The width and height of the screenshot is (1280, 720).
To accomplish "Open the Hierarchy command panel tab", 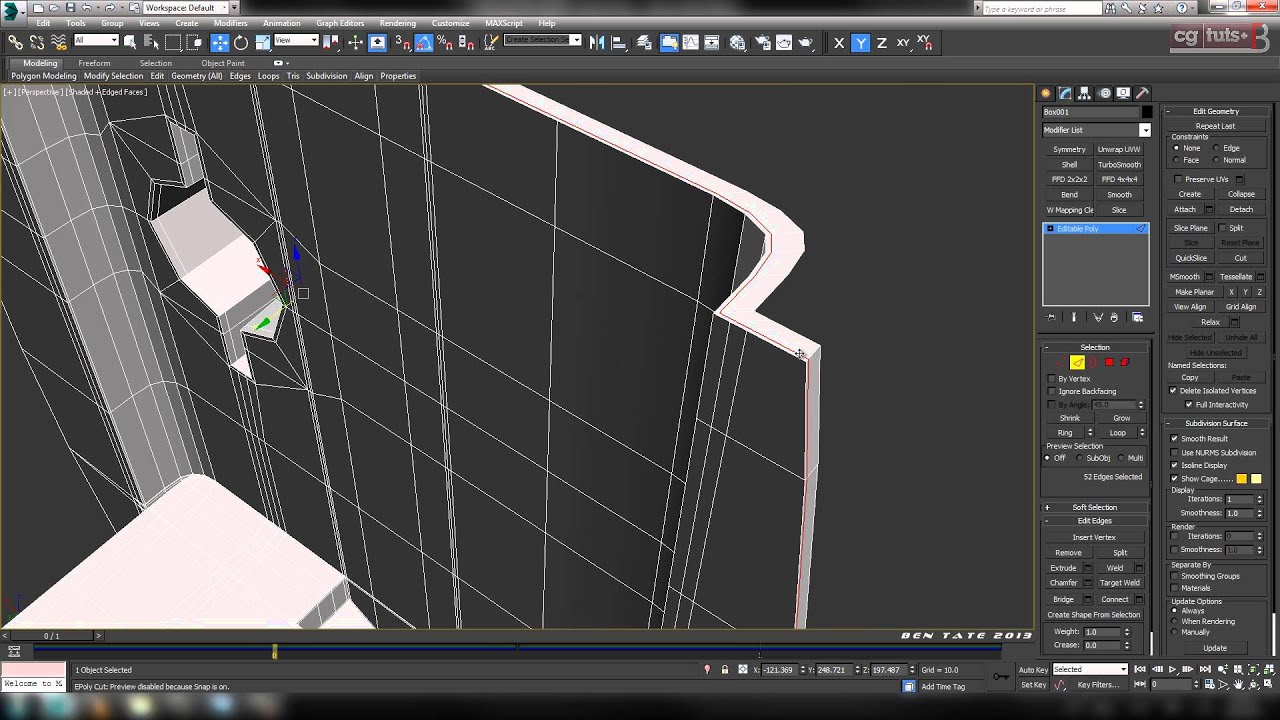I will [x=1086, y=93].
